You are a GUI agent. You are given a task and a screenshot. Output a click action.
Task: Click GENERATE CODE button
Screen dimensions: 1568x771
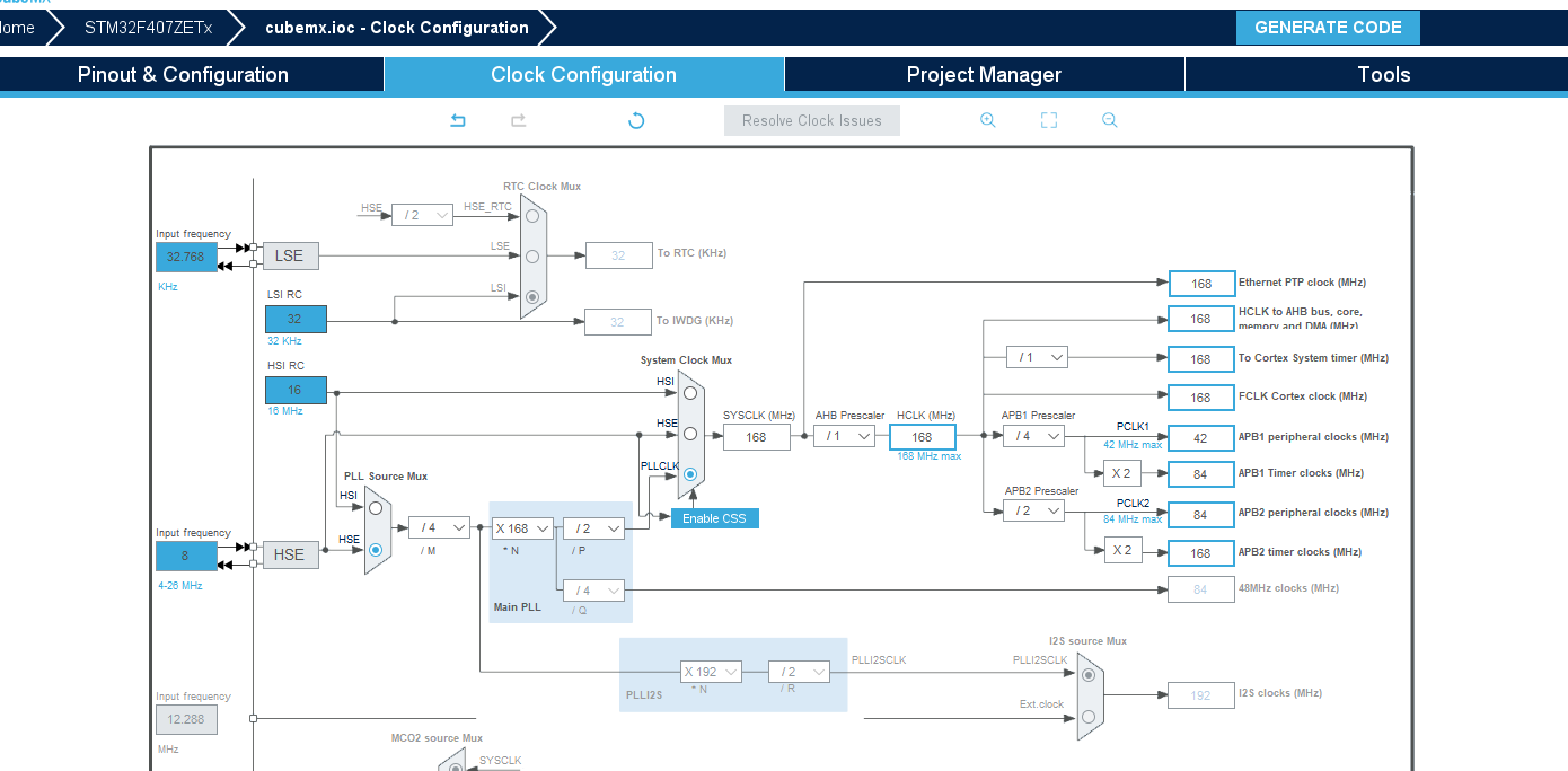point(1328,28)
